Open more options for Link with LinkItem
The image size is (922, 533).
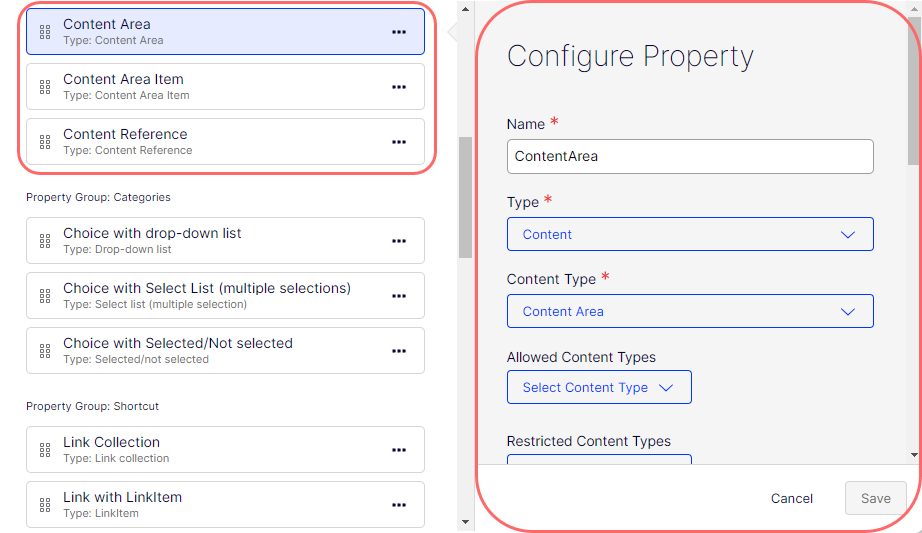point(399,505)
